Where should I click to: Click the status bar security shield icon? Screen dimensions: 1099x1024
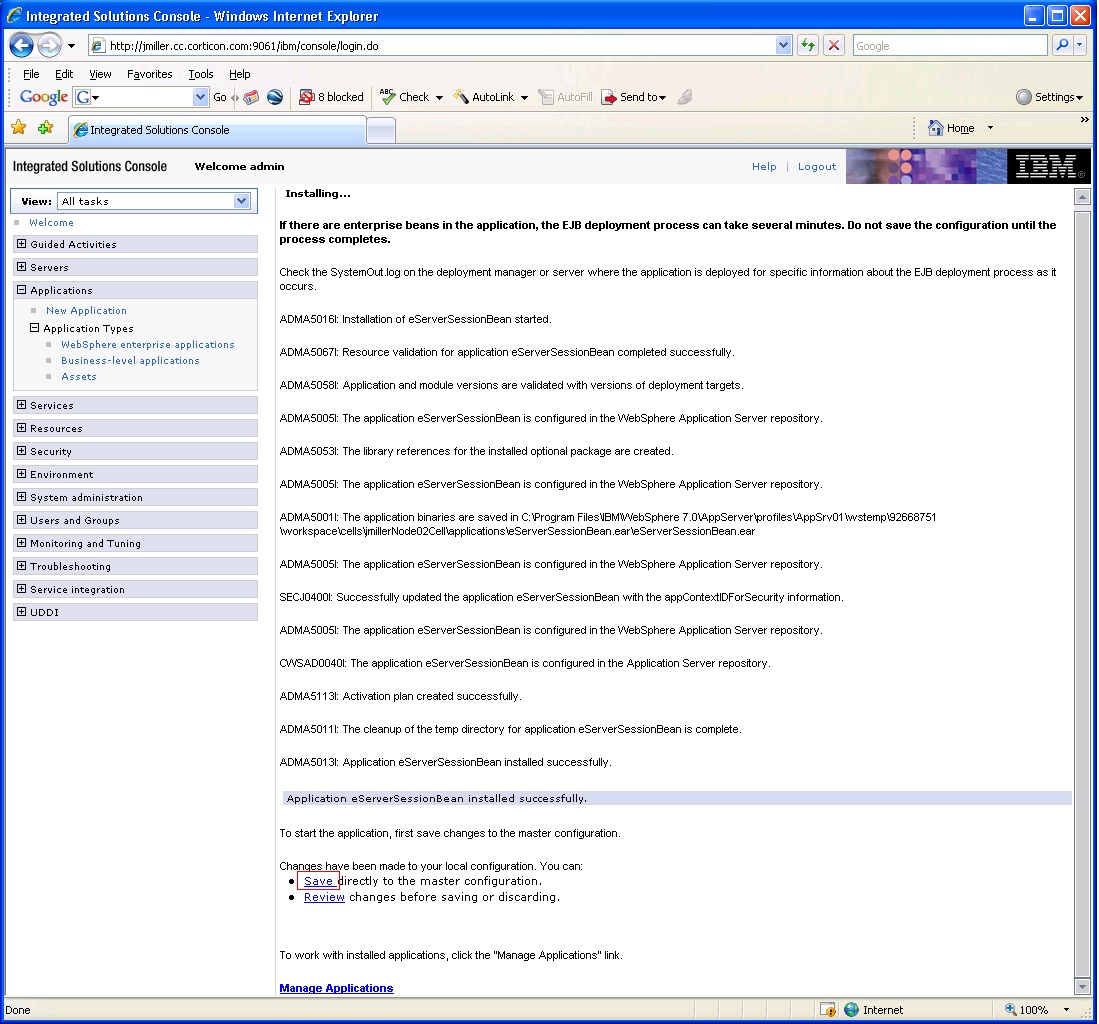pos(828,1009)
